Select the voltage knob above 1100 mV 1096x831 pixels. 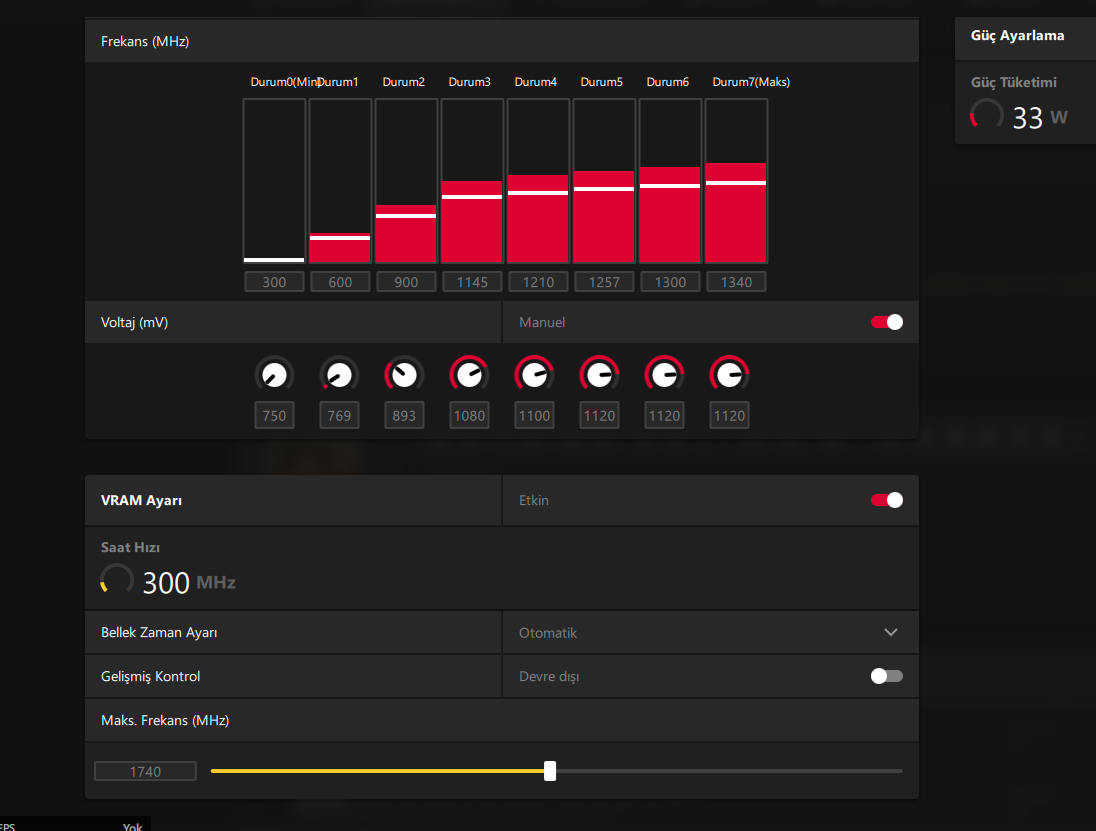[x=534, y=375]
